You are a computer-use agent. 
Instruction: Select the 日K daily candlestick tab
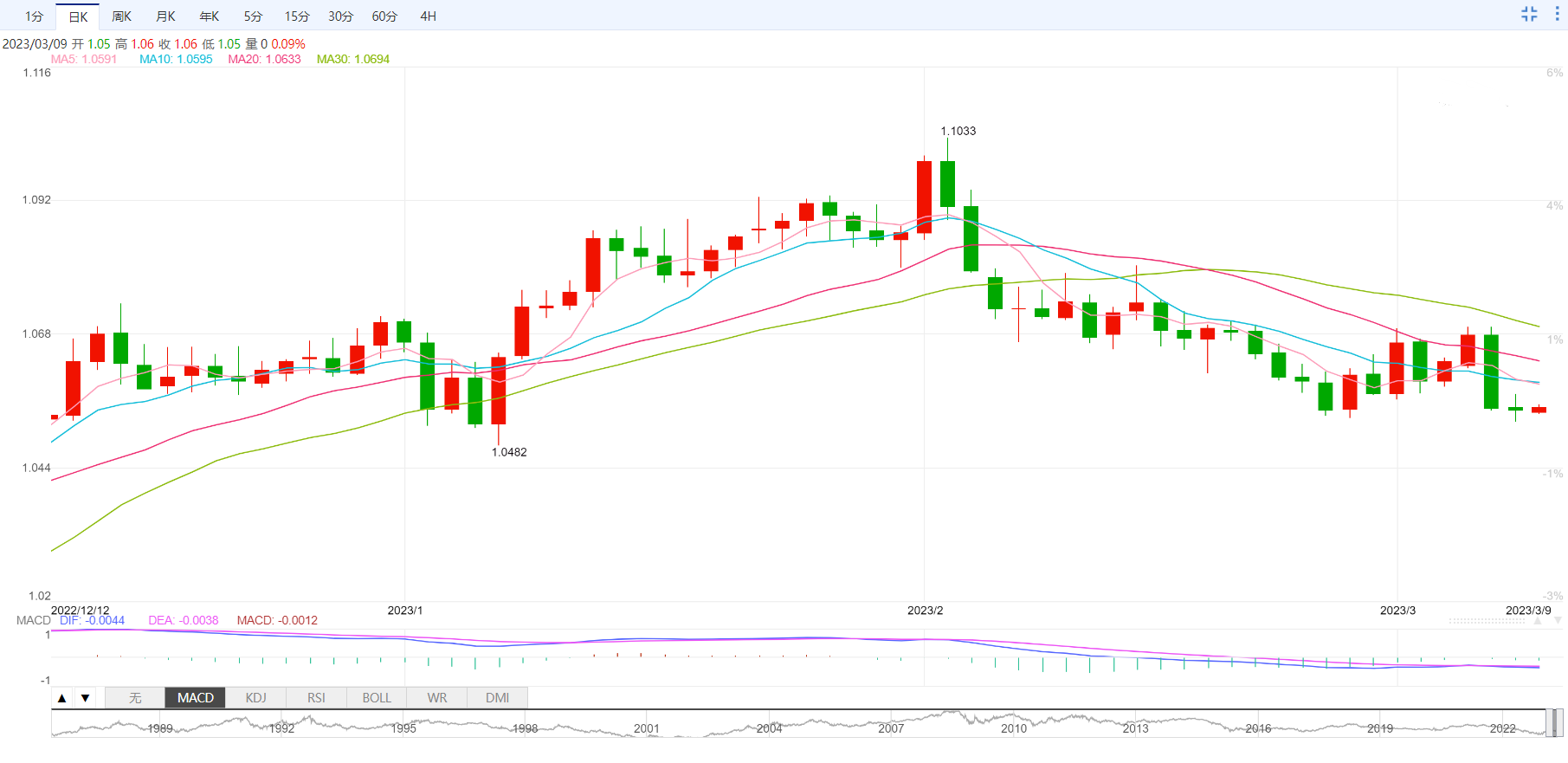pos(78,16)
